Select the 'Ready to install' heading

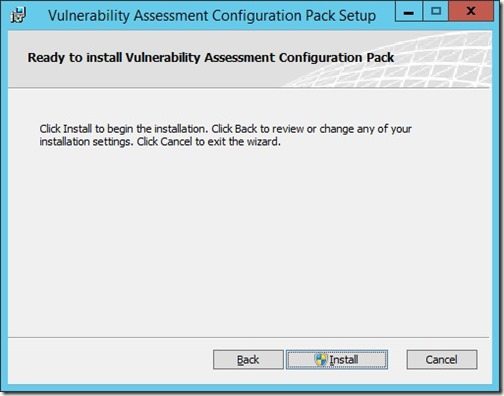pos(211,58)
